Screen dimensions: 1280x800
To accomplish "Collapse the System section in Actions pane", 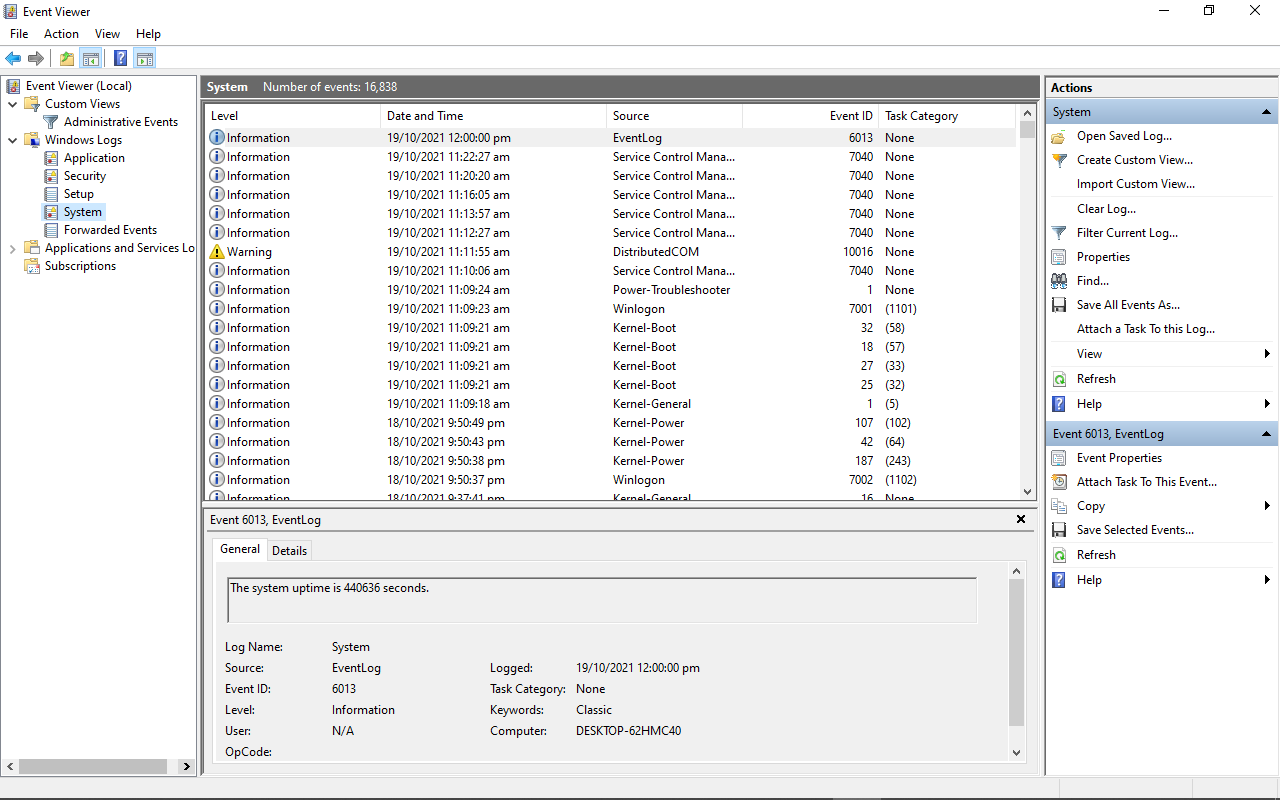I will point(1267,112).
